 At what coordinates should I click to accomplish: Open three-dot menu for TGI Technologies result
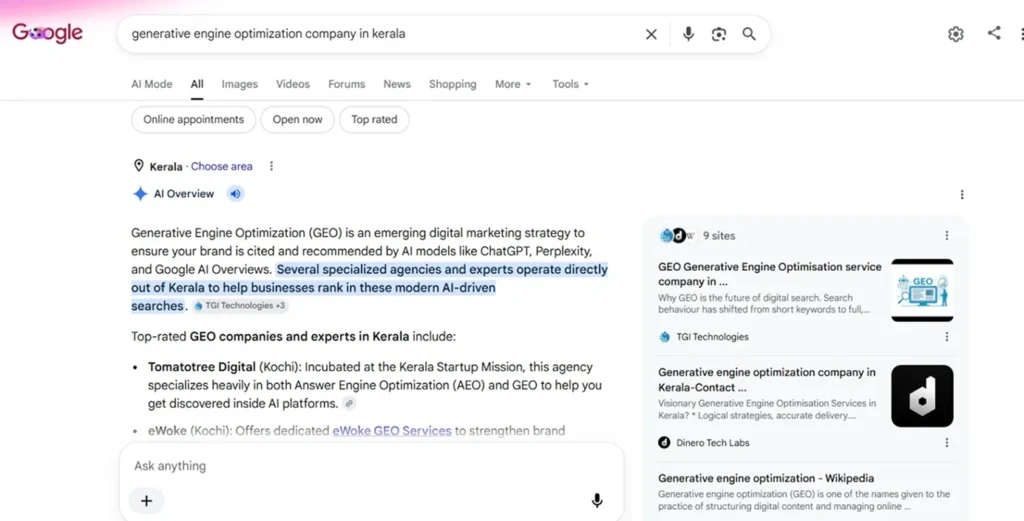[x=946, y=337]
